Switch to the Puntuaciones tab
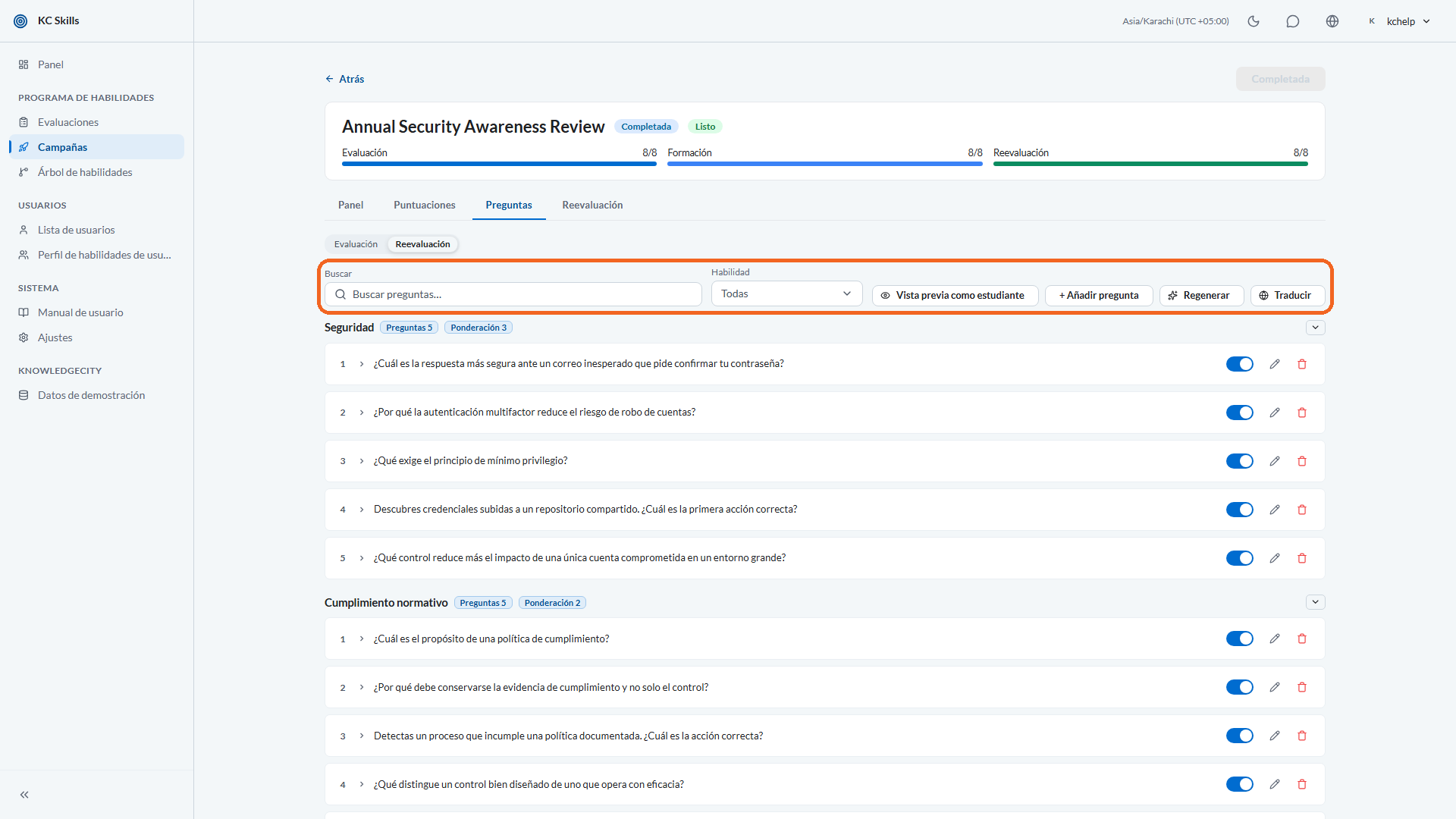The height and width of the screenshot is (819, 1456). point(425,205)
